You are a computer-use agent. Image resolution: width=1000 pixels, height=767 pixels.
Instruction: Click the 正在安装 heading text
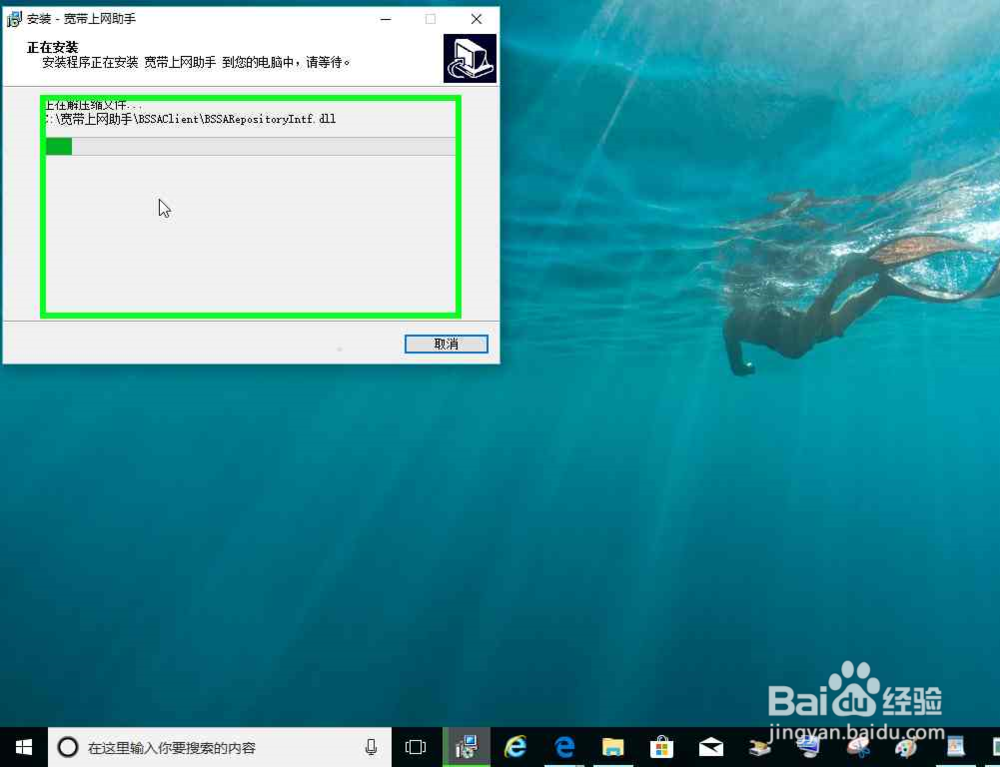52,47
